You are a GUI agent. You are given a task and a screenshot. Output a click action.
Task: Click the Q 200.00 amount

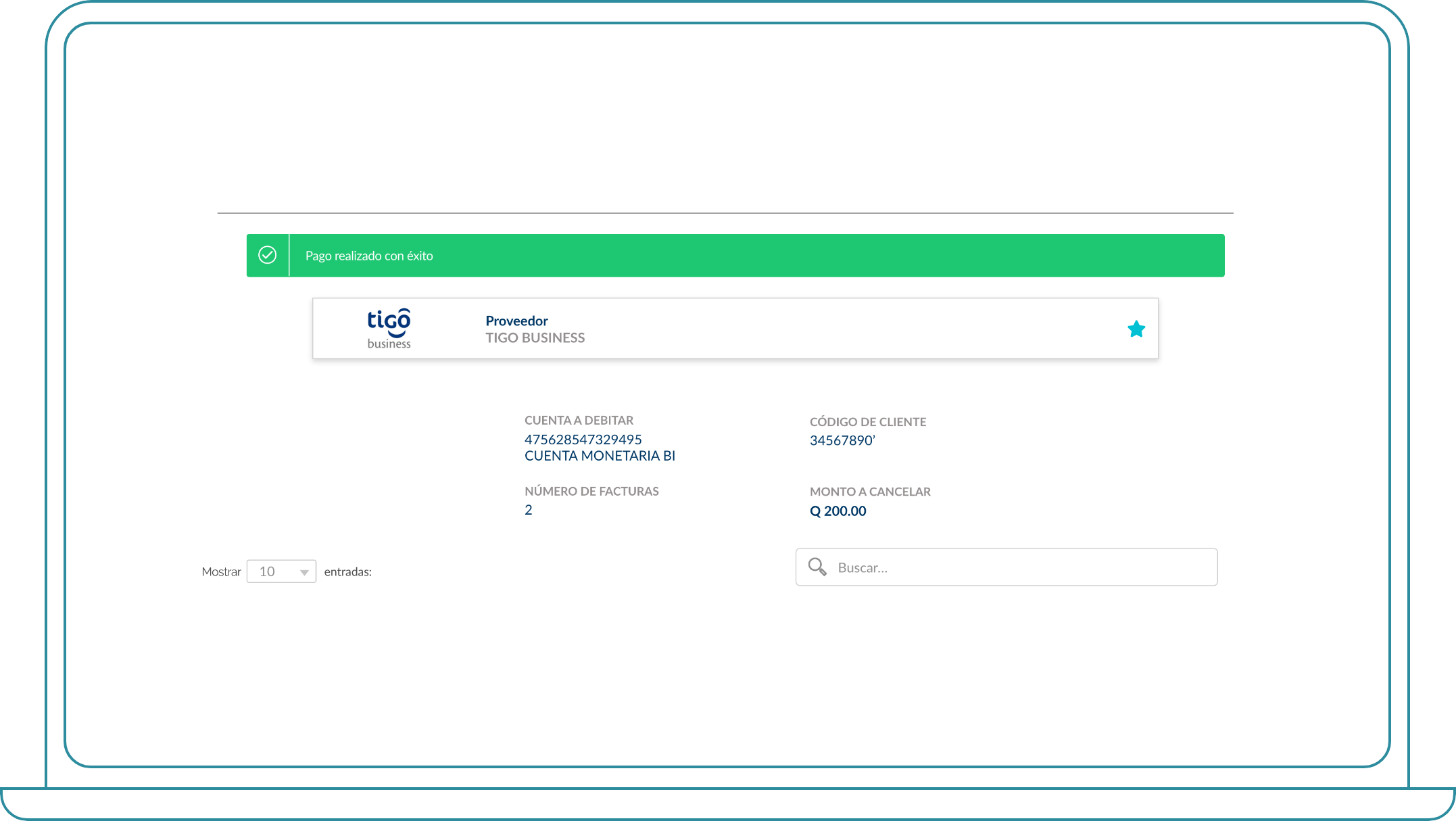point(838,511)
